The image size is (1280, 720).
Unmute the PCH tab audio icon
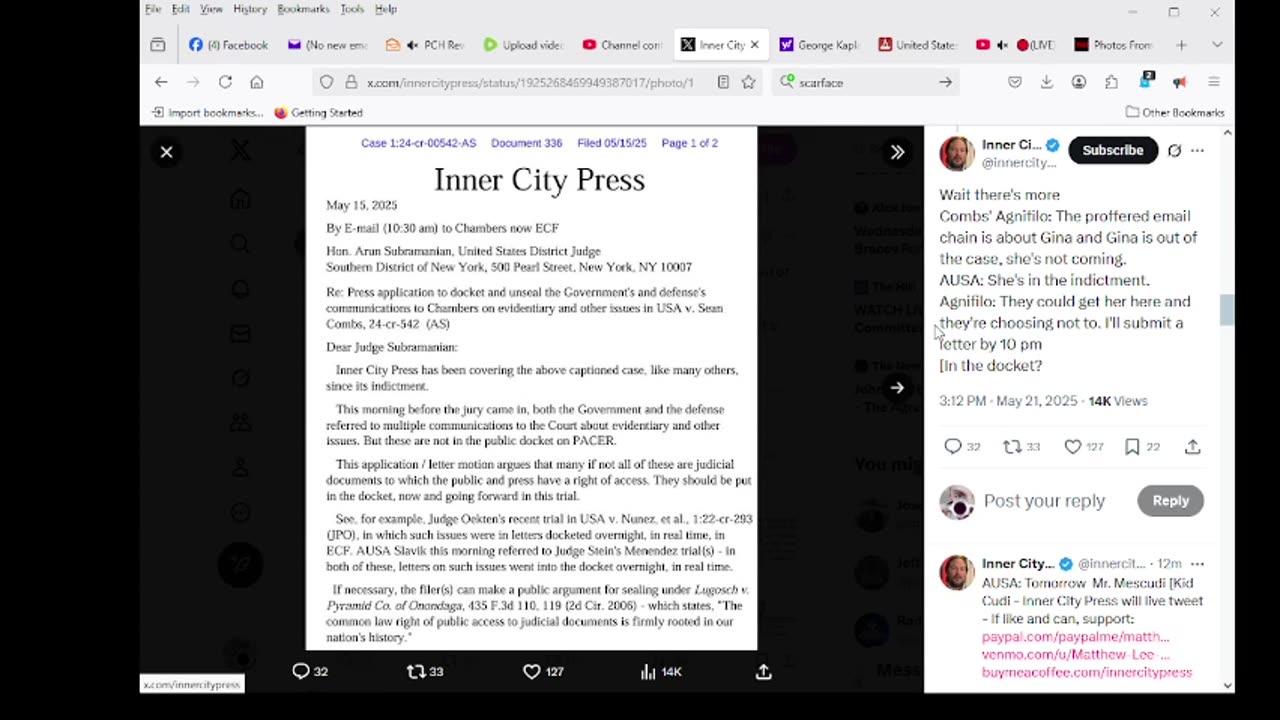click(x=413, y=45)
